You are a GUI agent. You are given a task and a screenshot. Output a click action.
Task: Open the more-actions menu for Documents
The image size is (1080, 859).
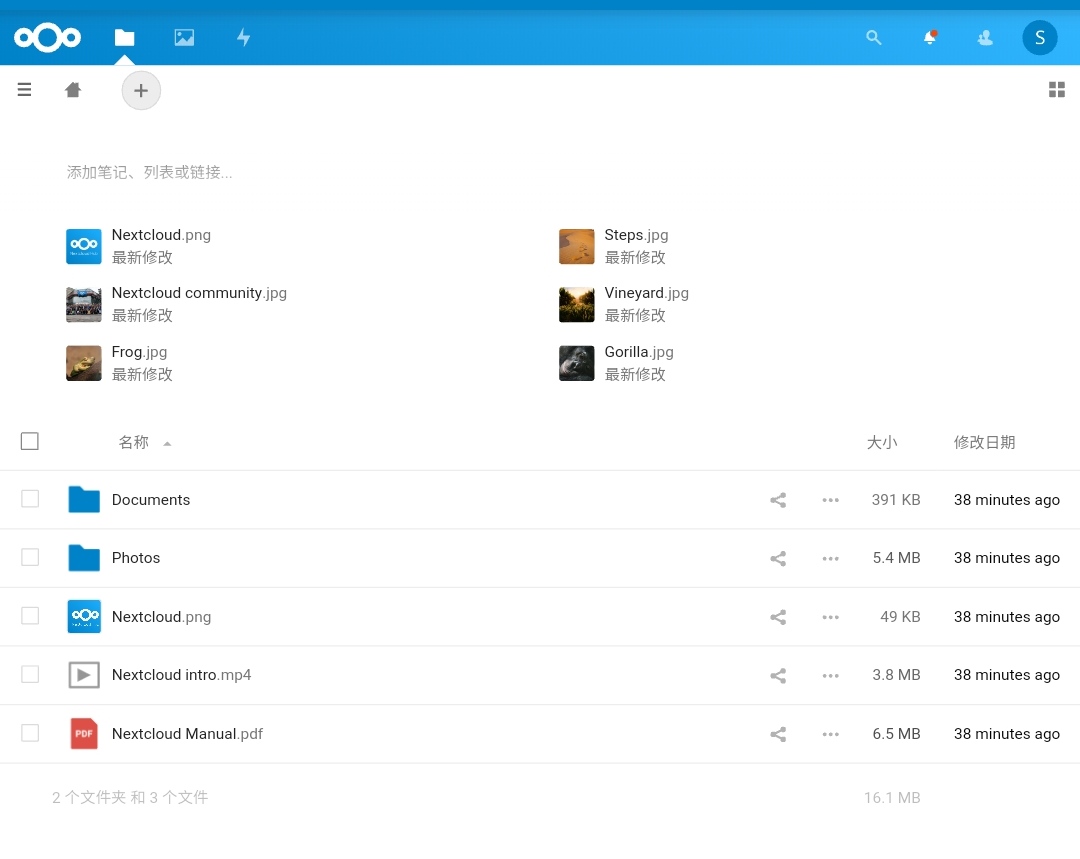831,500
